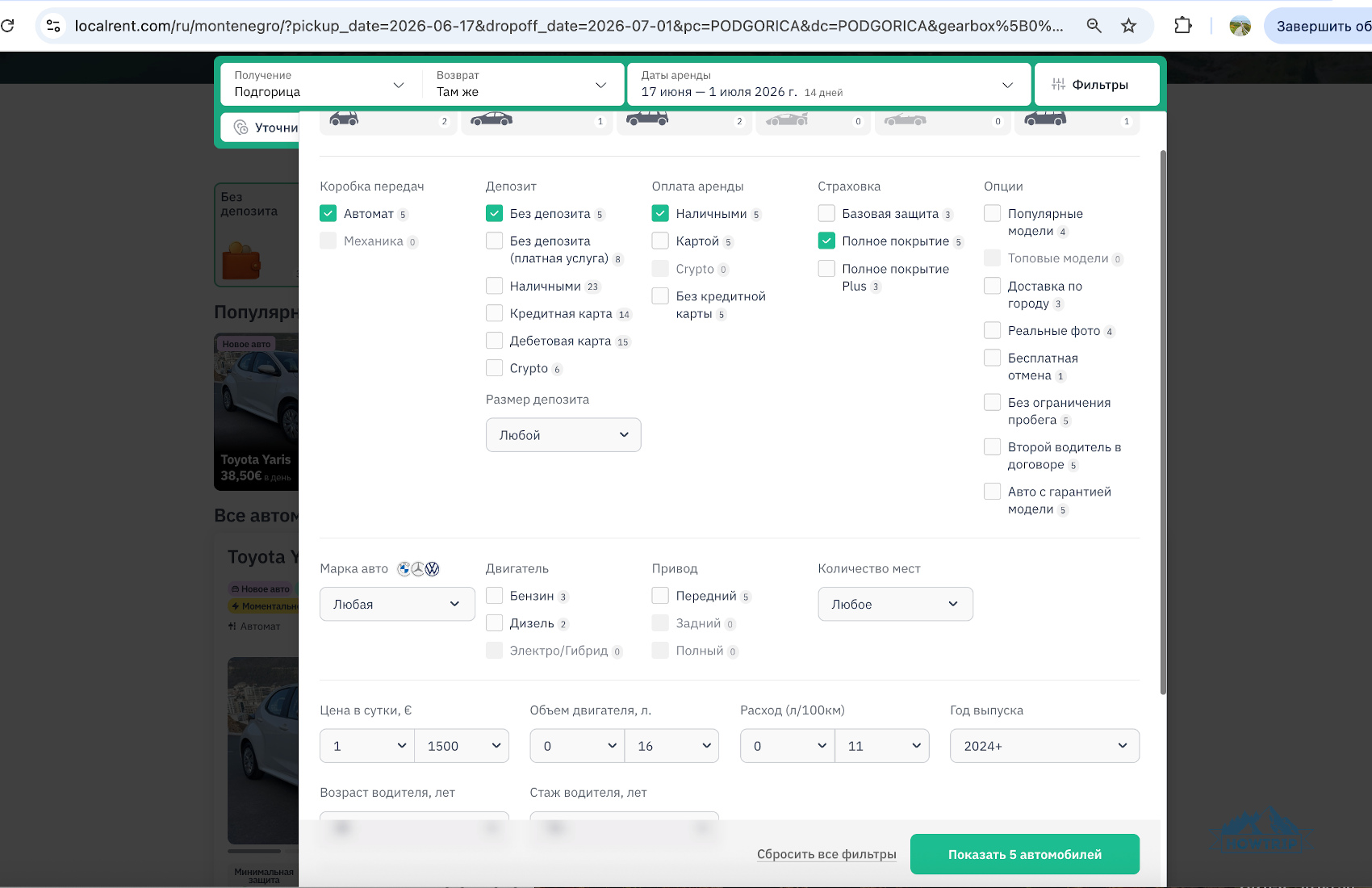This screenshot has width=1372, height=888.
Task: Check the Полное покрытие Plus checkbox
Action: [826, 268]
